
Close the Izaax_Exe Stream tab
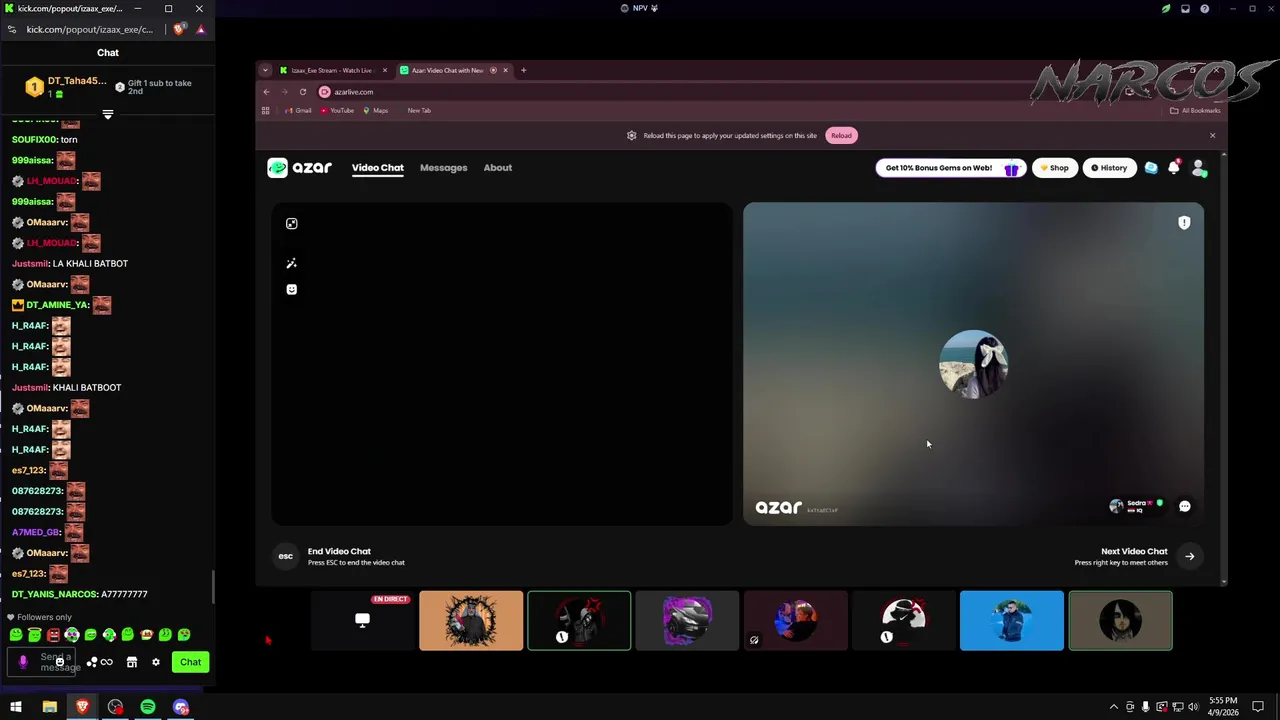pyautogui.click(x=385, y=71)
